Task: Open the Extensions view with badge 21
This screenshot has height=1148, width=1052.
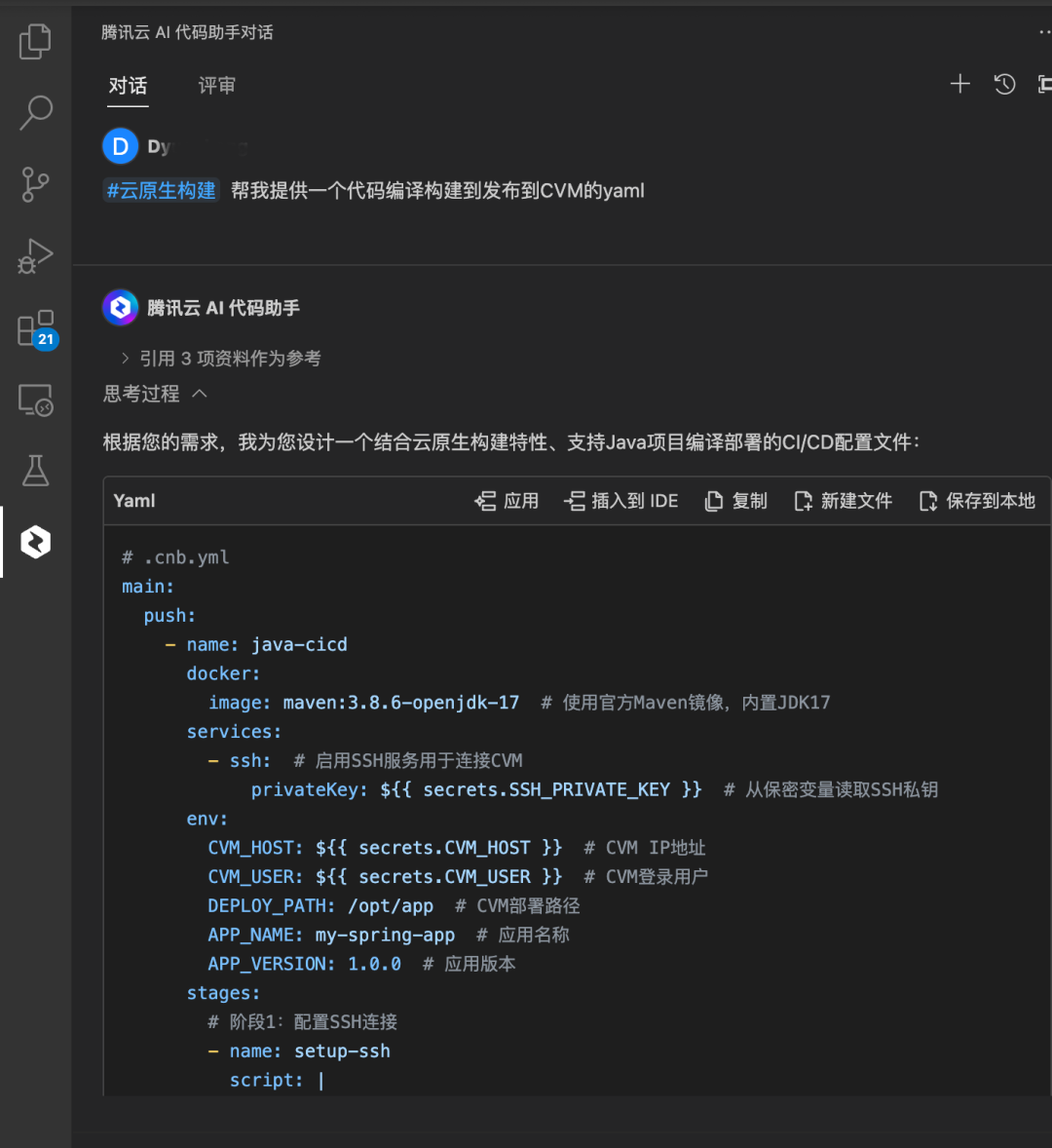Action: 37,328
